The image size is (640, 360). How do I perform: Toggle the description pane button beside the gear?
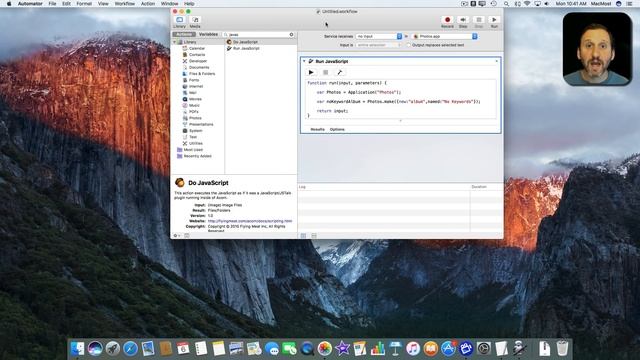click(187, 236)
